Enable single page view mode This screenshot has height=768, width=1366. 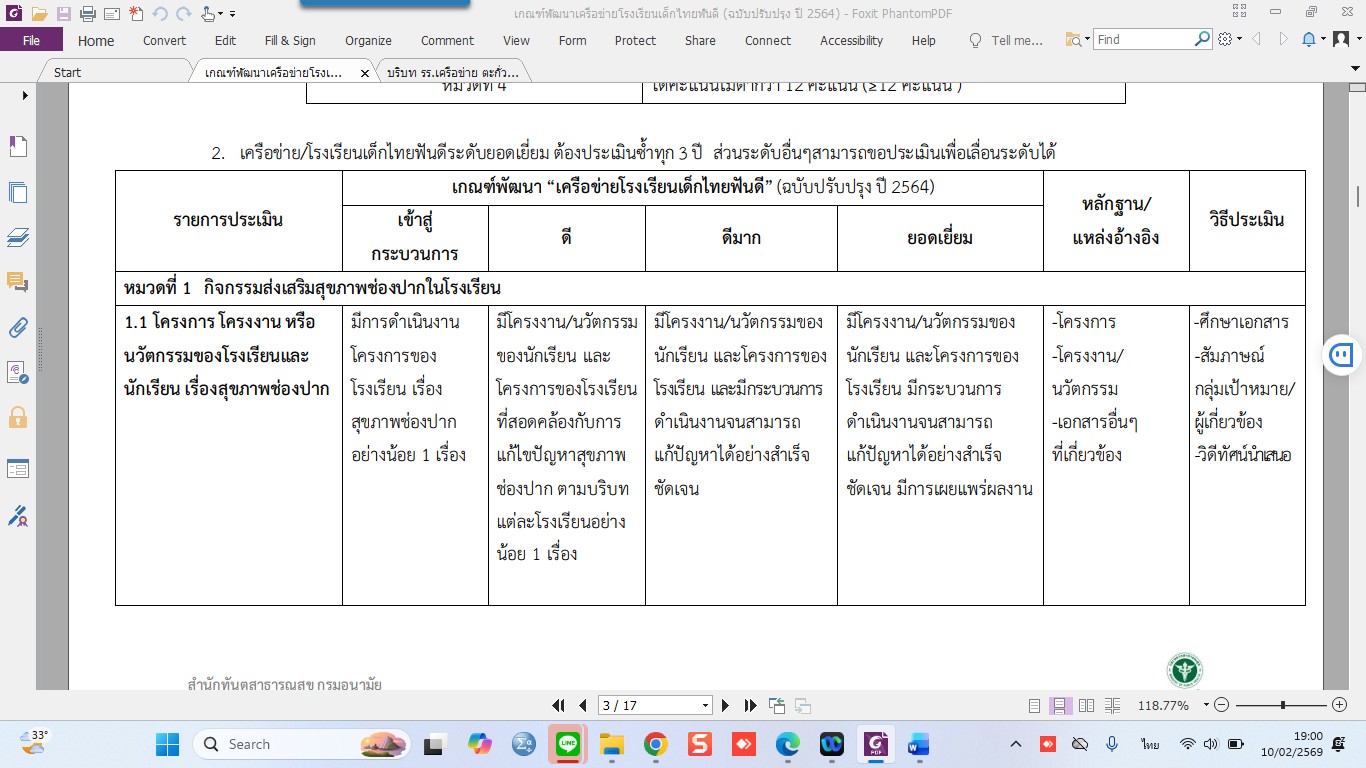point(1035,705)
